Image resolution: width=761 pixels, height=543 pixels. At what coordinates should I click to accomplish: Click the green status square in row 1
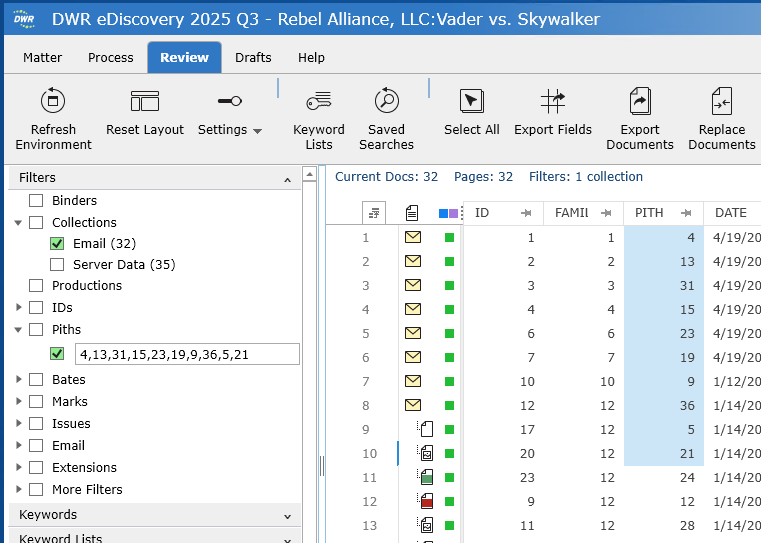coord(449,238)
